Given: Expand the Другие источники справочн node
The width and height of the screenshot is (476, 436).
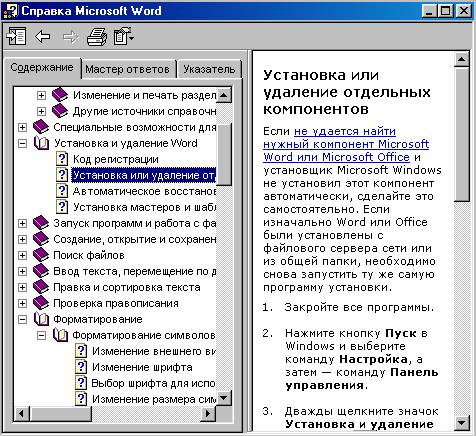Looking at the screenshot, I should (41, 111).
